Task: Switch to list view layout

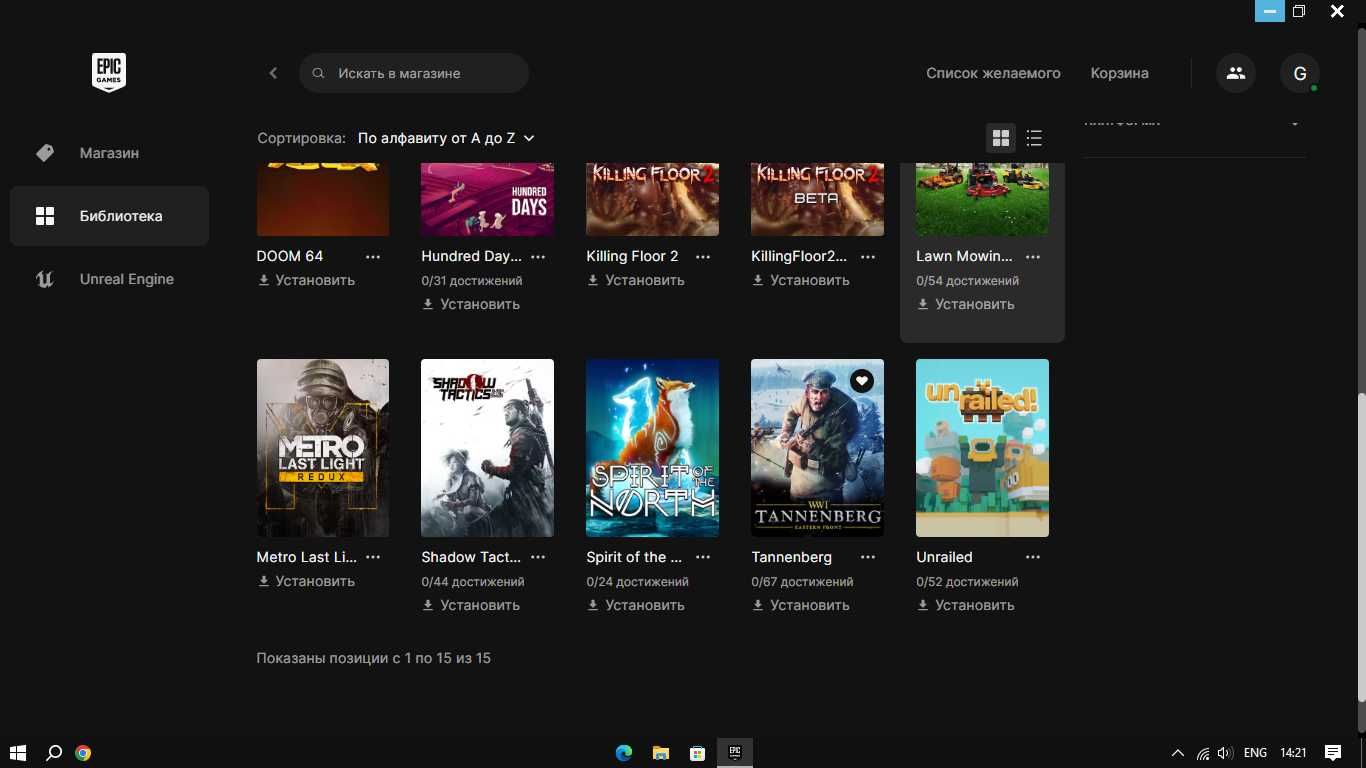Action: (1034, 138)
